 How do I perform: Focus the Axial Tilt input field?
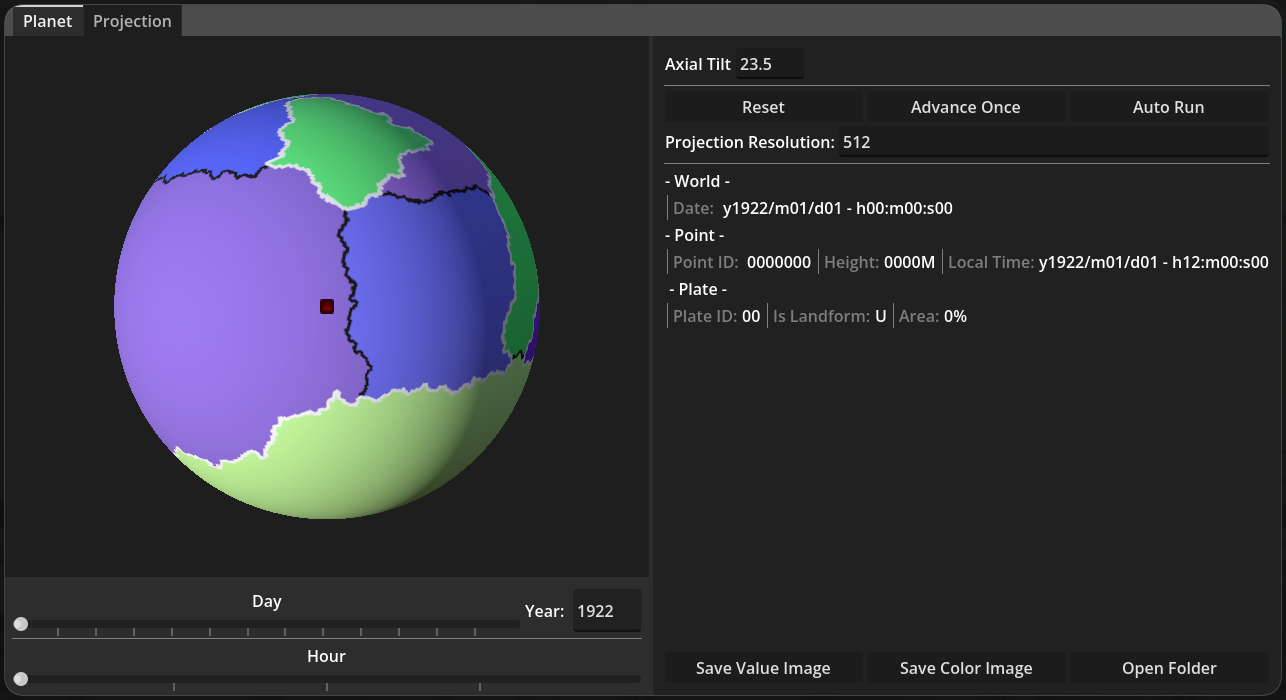pyautogui.click(x=769, y=64)
